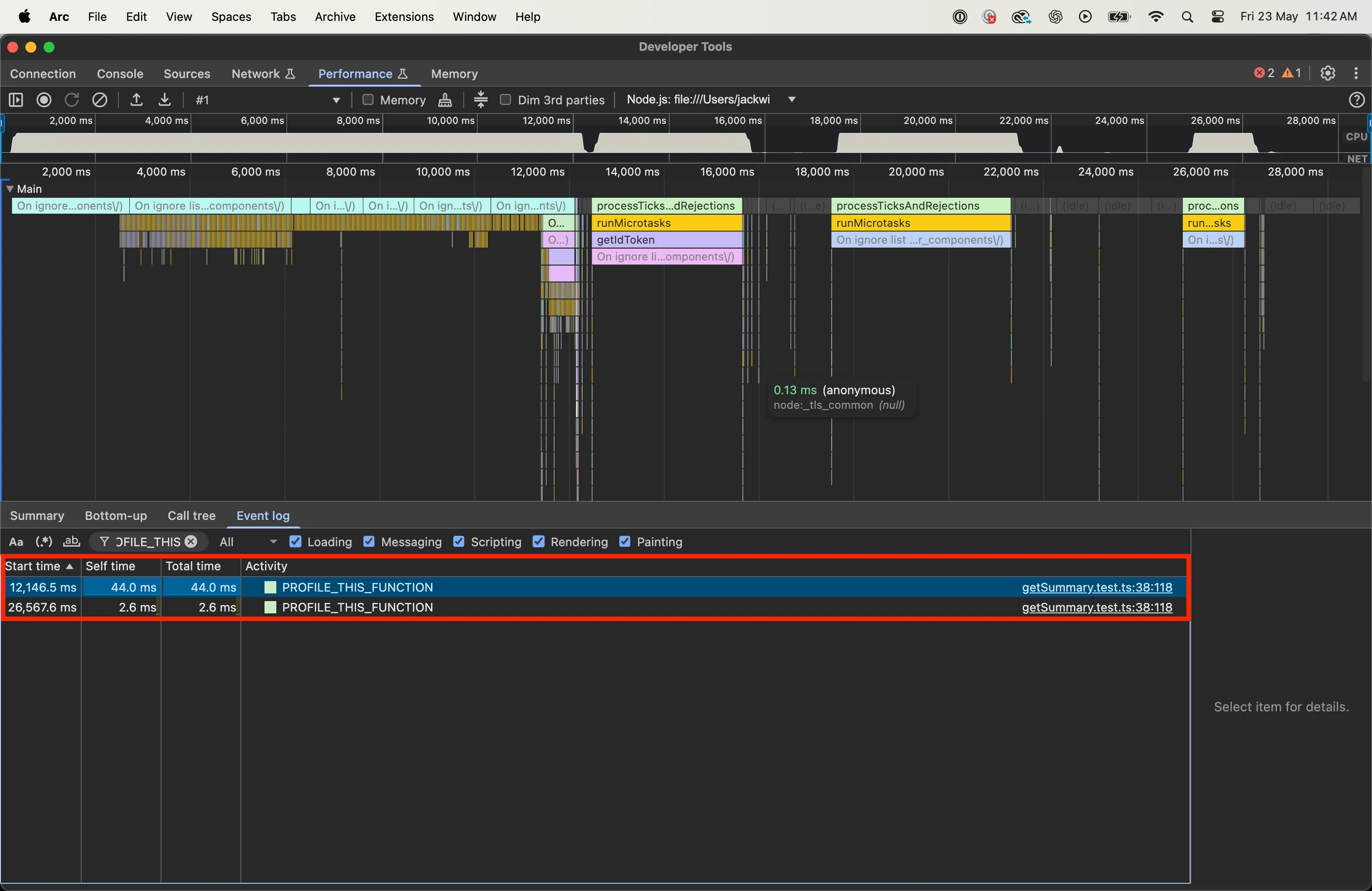Select the 26,567.6 ms PROFILE_THIS_FUNCTION row

594,607
